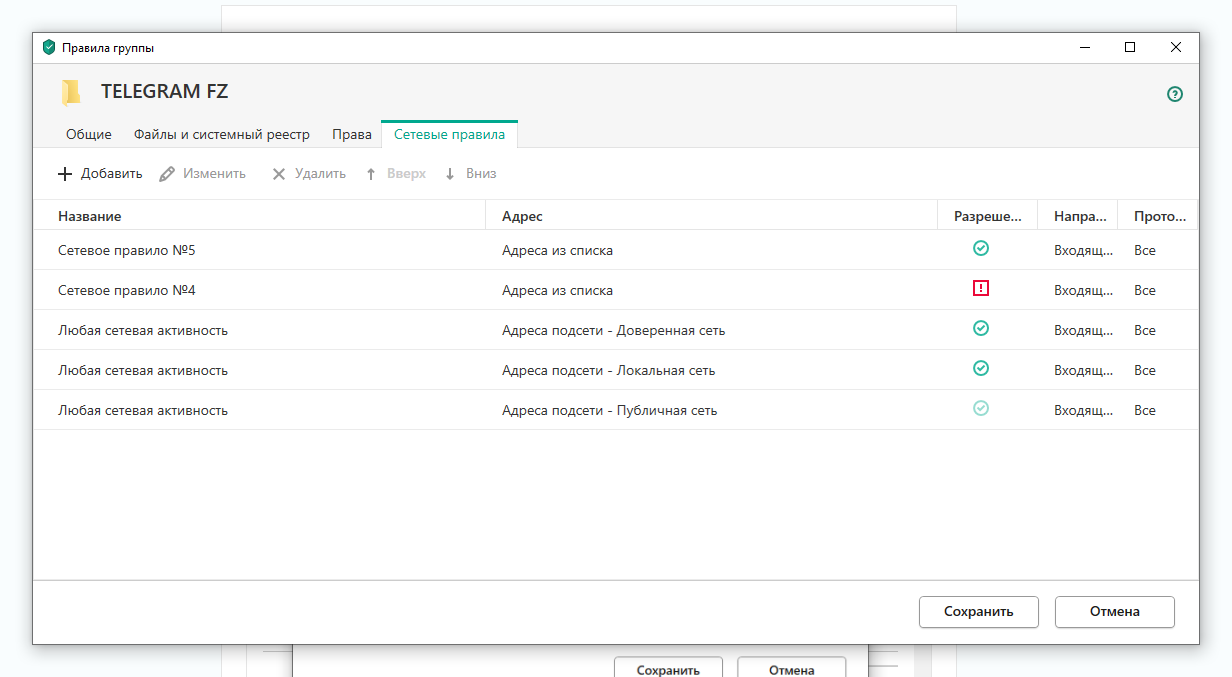Select Любая сетевая активность for Доверенная сеть
Viewport: 1232px width, 677px height.
click(x=143, y=330)
